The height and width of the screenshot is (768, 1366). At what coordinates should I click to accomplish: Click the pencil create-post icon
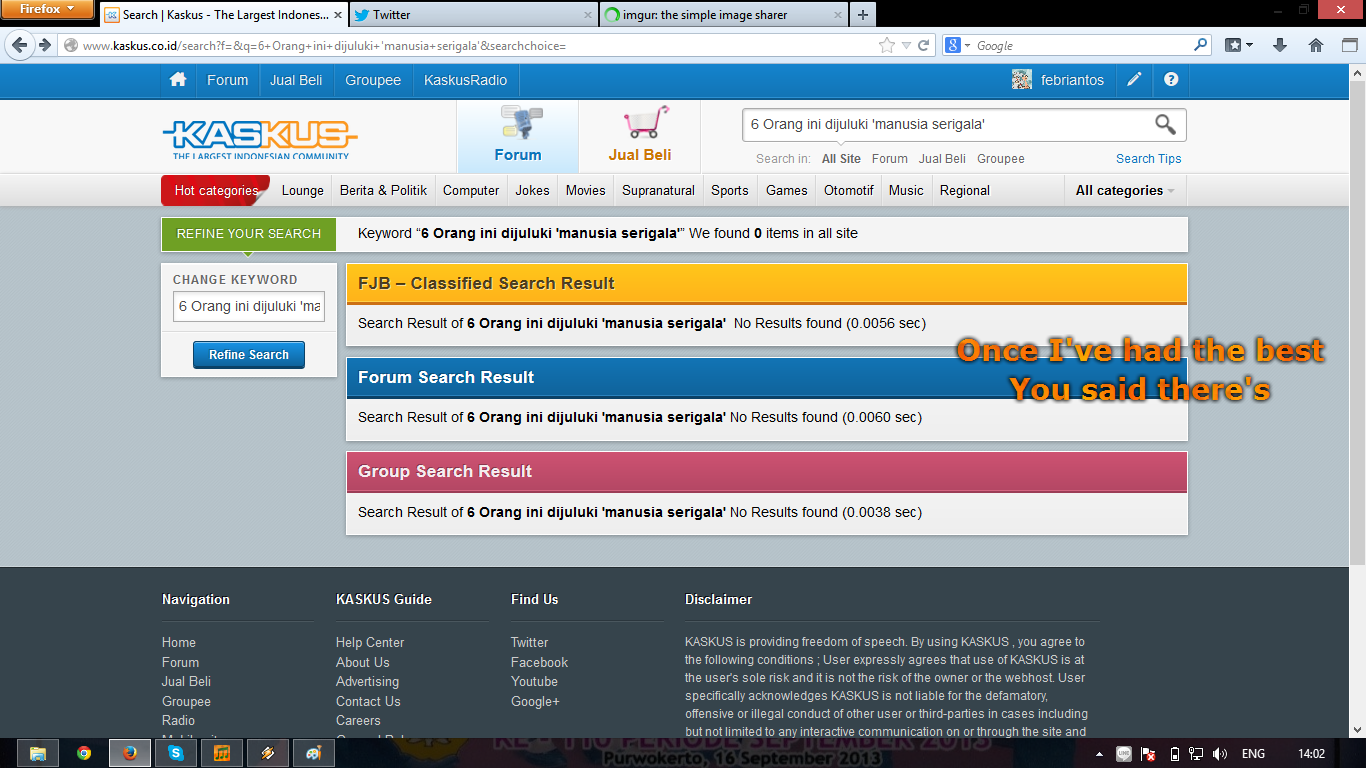pos(1134,80)
